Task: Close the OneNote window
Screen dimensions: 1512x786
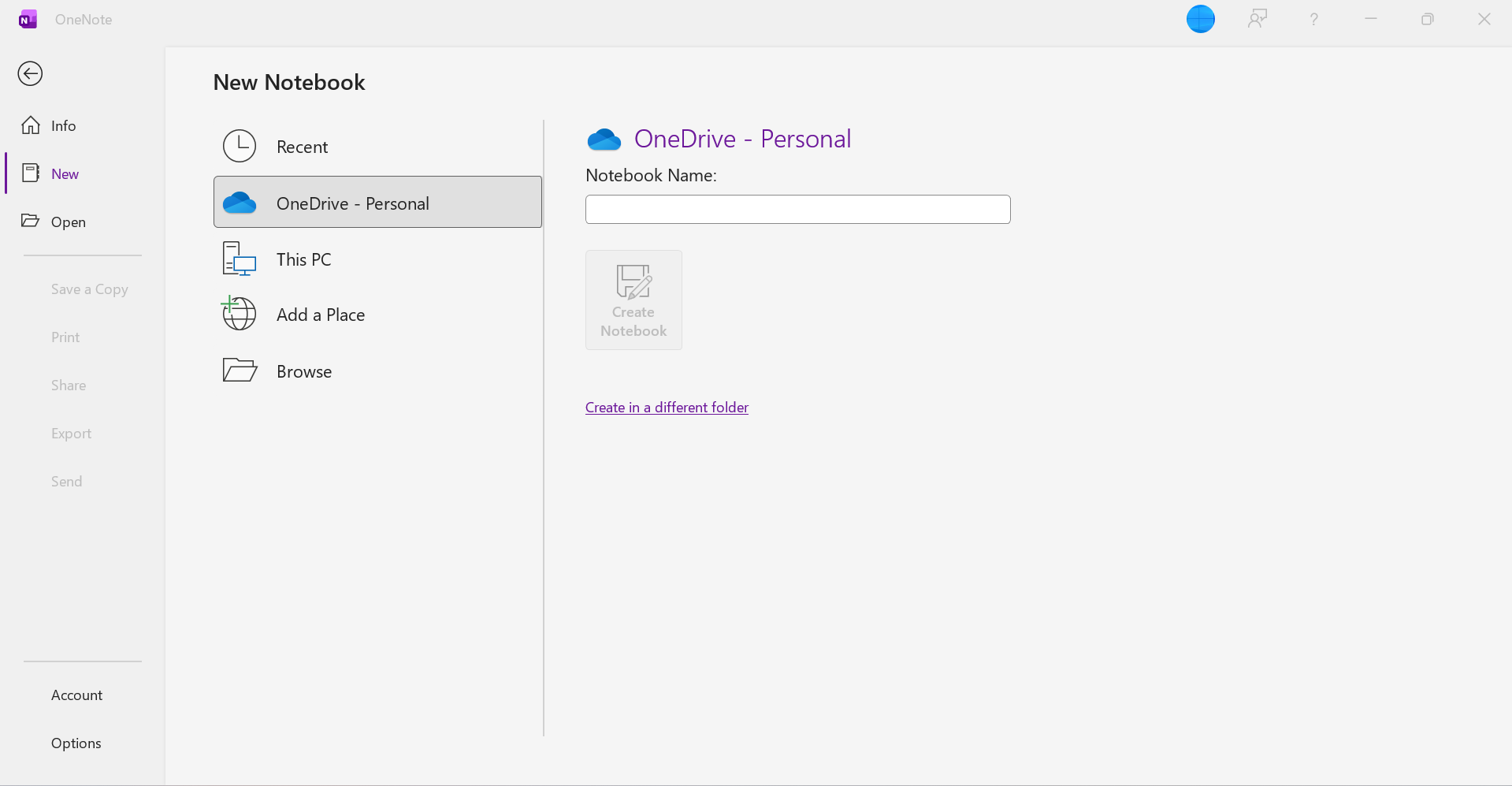Action: coord(1484,19)
